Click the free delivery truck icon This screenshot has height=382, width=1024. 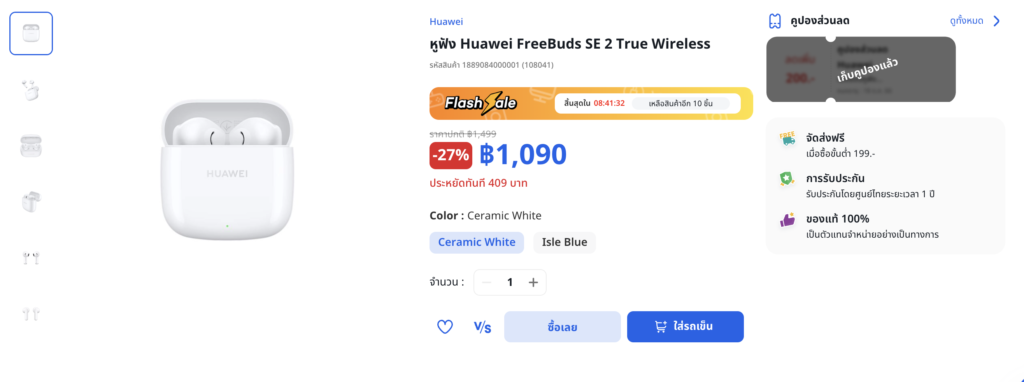click(x=788, y=139)
